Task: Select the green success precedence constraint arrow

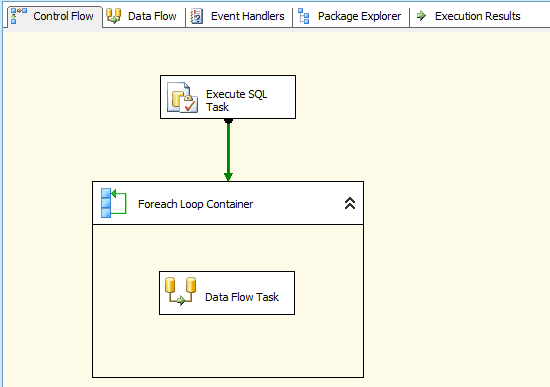Action: (228, 150)
